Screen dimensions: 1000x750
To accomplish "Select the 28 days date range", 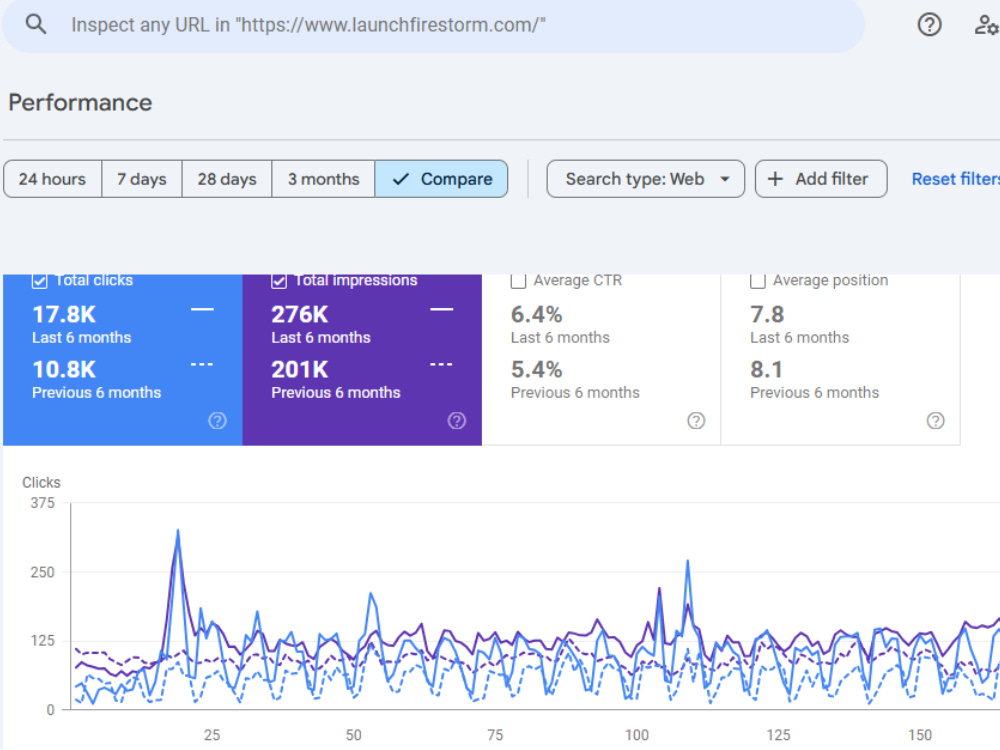I will click(x=227, y=179).
